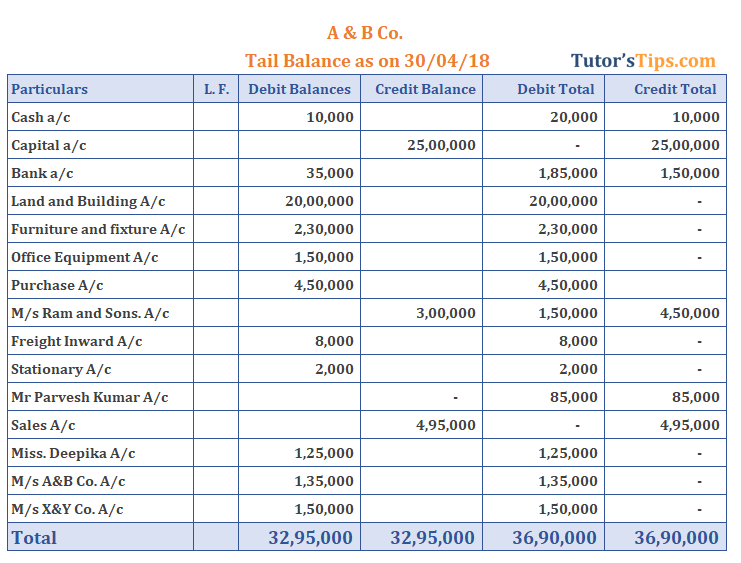
Task: Select Bank a/c credit total 1,50,000
Action: (x=690, y=173)
